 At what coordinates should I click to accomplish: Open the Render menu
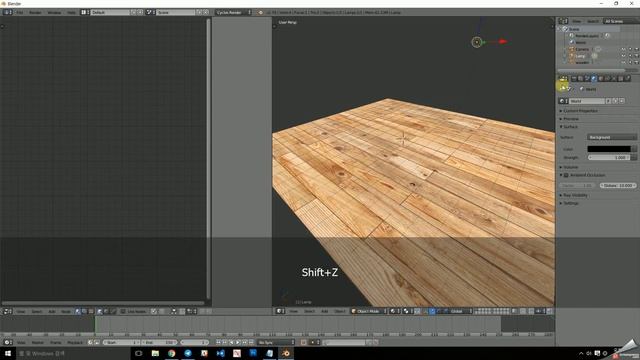[35, 13]
